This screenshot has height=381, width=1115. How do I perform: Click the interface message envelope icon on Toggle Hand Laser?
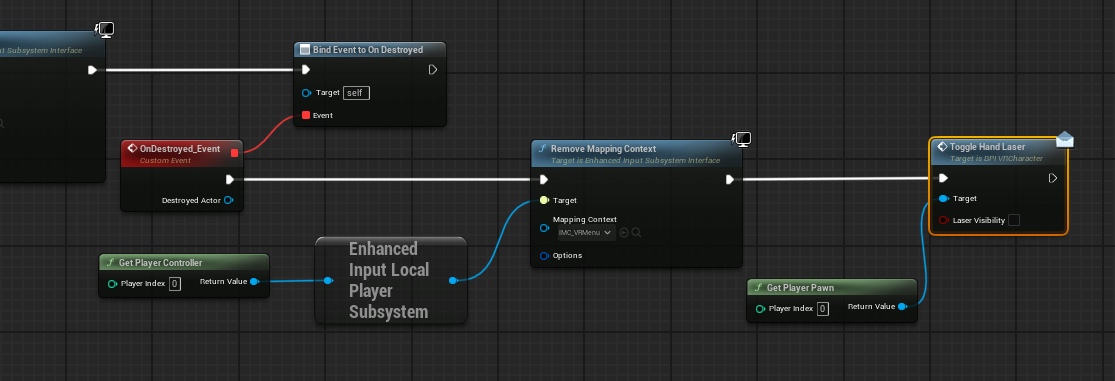tap(1065, 139)
